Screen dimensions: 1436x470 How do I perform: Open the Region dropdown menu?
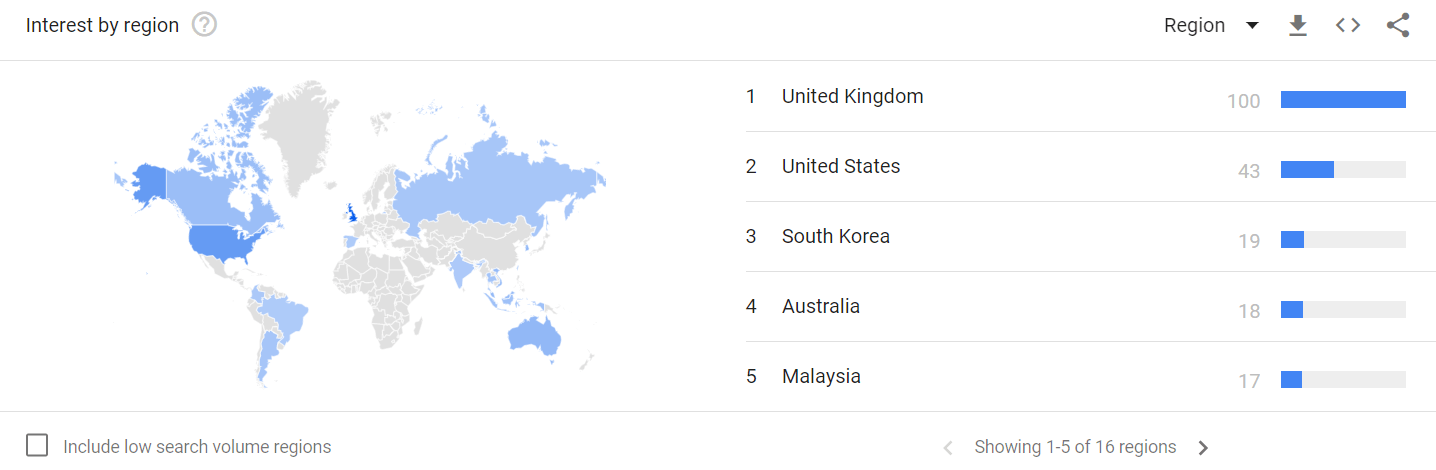click(x=1211, y=25)
